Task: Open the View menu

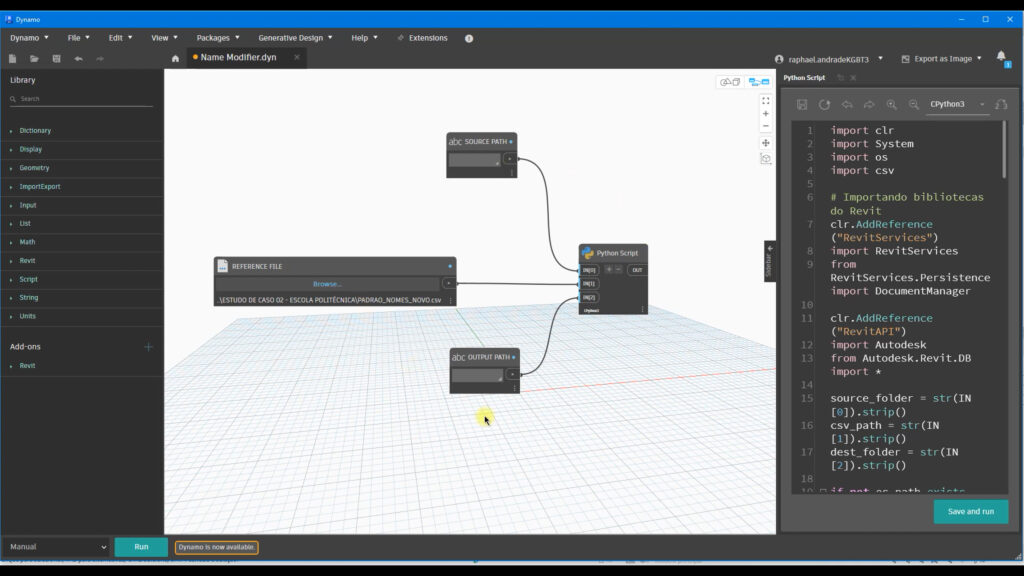Action: 164,38
